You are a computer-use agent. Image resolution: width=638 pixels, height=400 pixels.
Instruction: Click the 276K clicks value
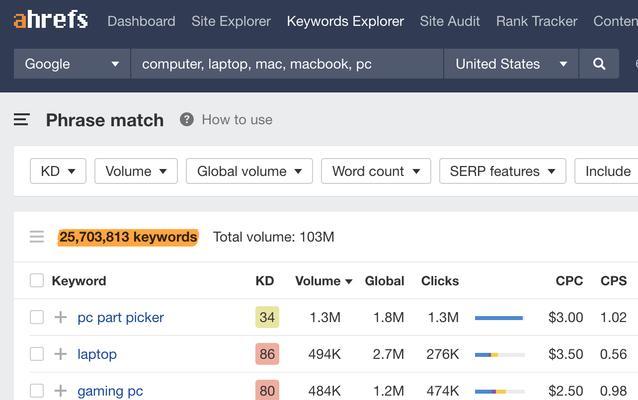click(x=442, y=354)
